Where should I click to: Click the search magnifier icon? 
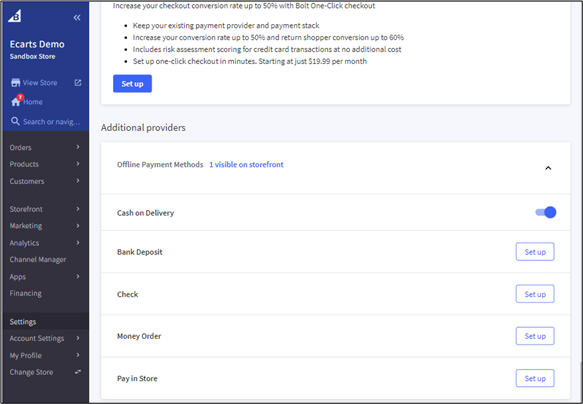15,121
